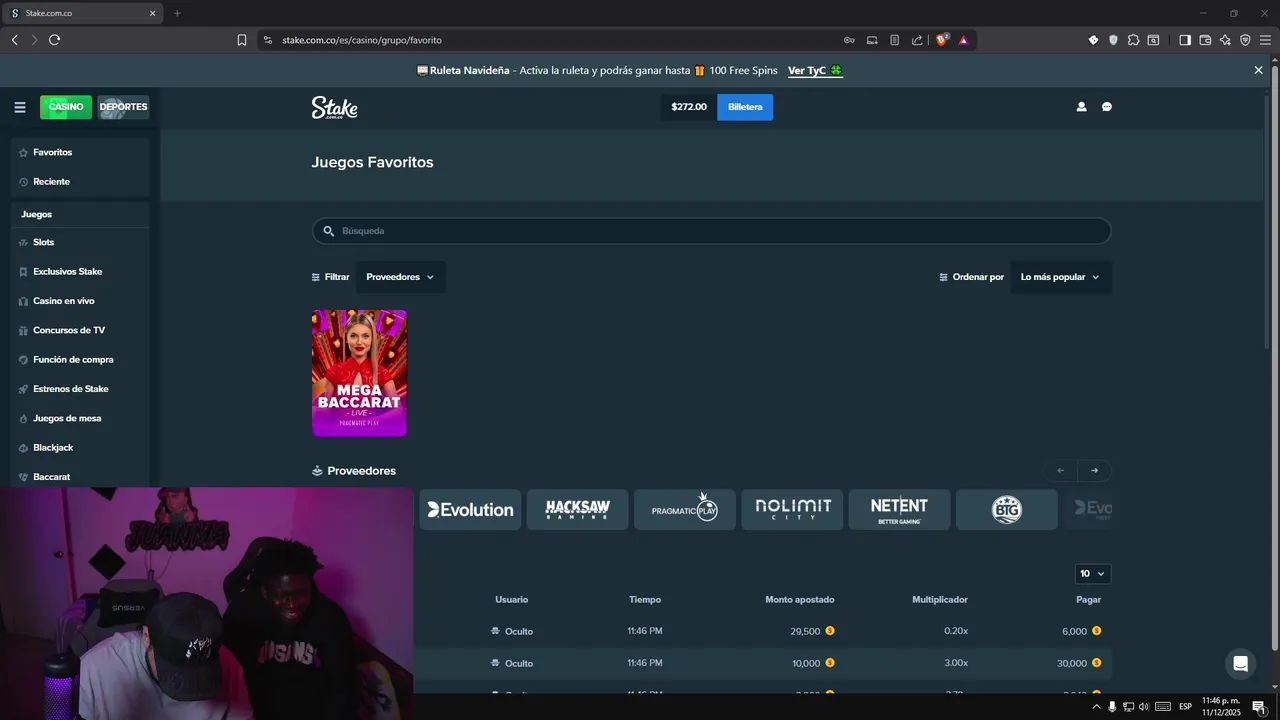Viewport: 1280px width, 720px height.
Task: Click the star icon beside Favoritos
Action: click(x=23, y=153)
